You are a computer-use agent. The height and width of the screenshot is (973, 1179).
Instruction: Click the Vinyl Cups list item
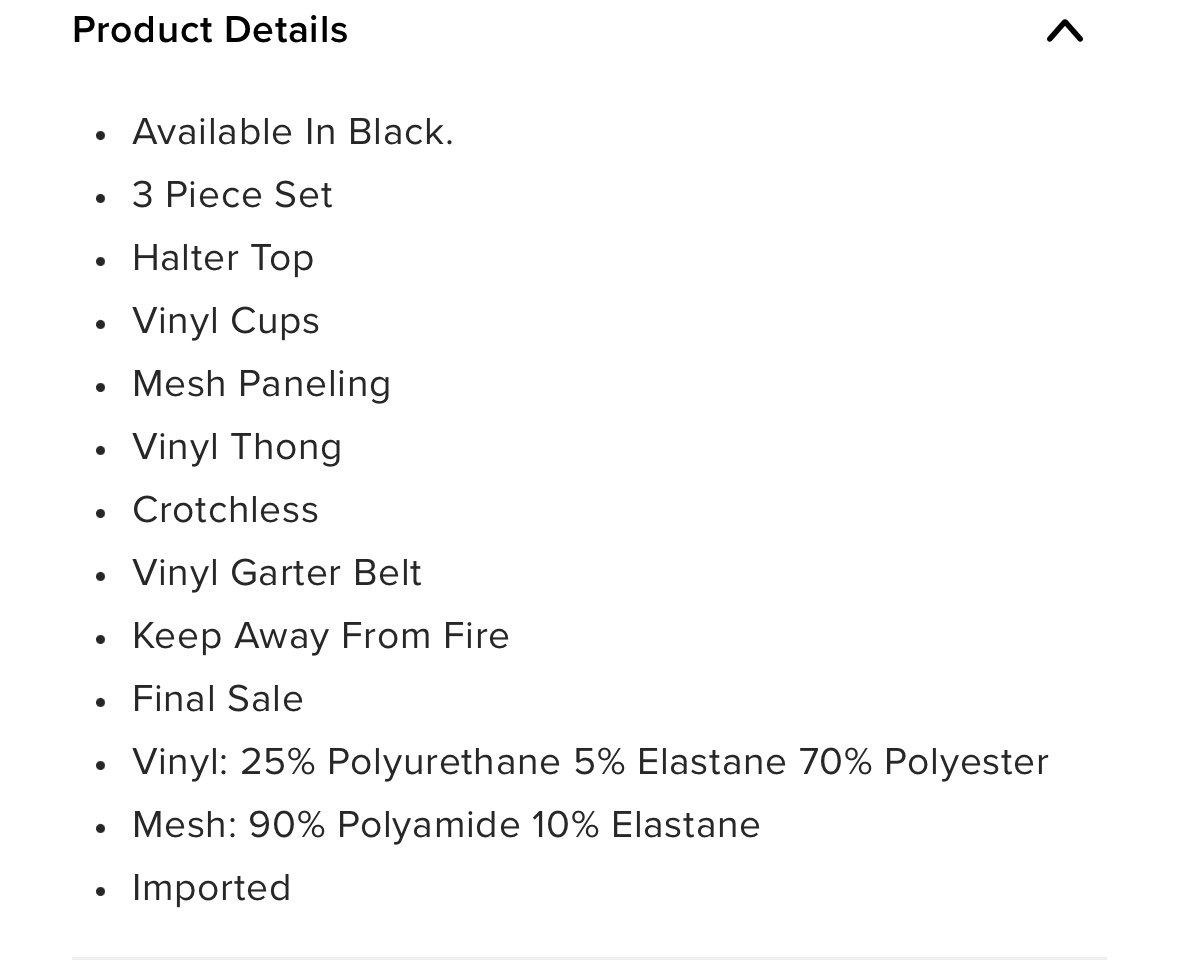tap(226, 321)
